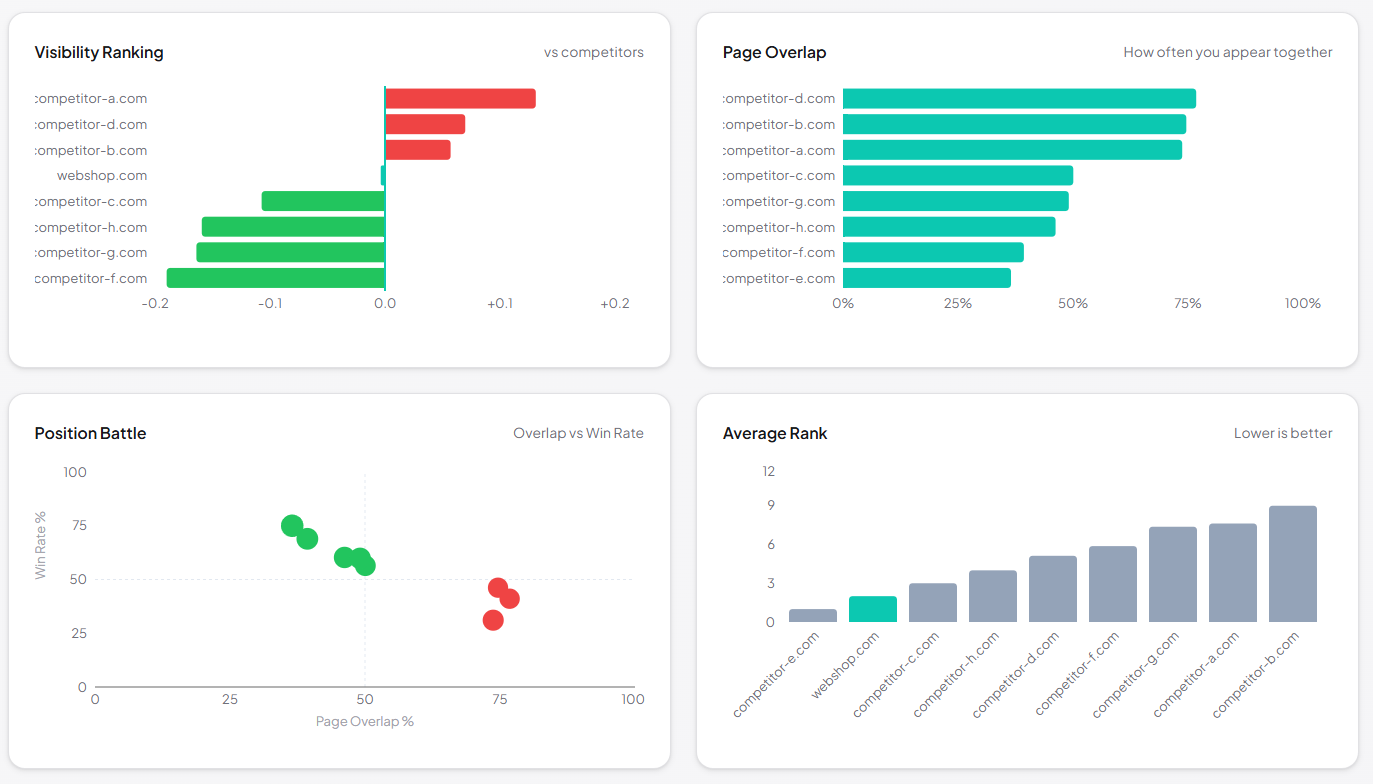This screenshot has width=1373, height=784.
Task: Select the competitor-e.com overlap bar
Action: click(x=927, y=277)
